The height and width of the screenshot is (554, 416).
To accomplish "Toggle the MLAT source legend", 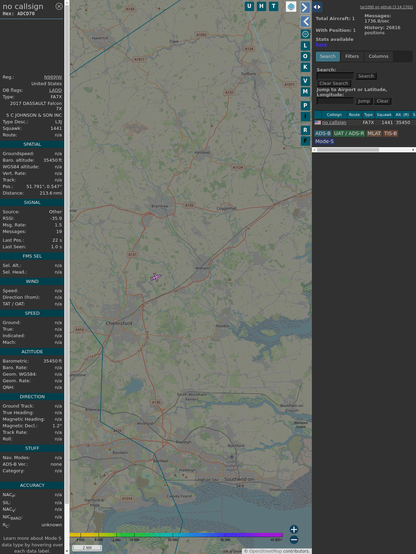I will pos(374,133).
